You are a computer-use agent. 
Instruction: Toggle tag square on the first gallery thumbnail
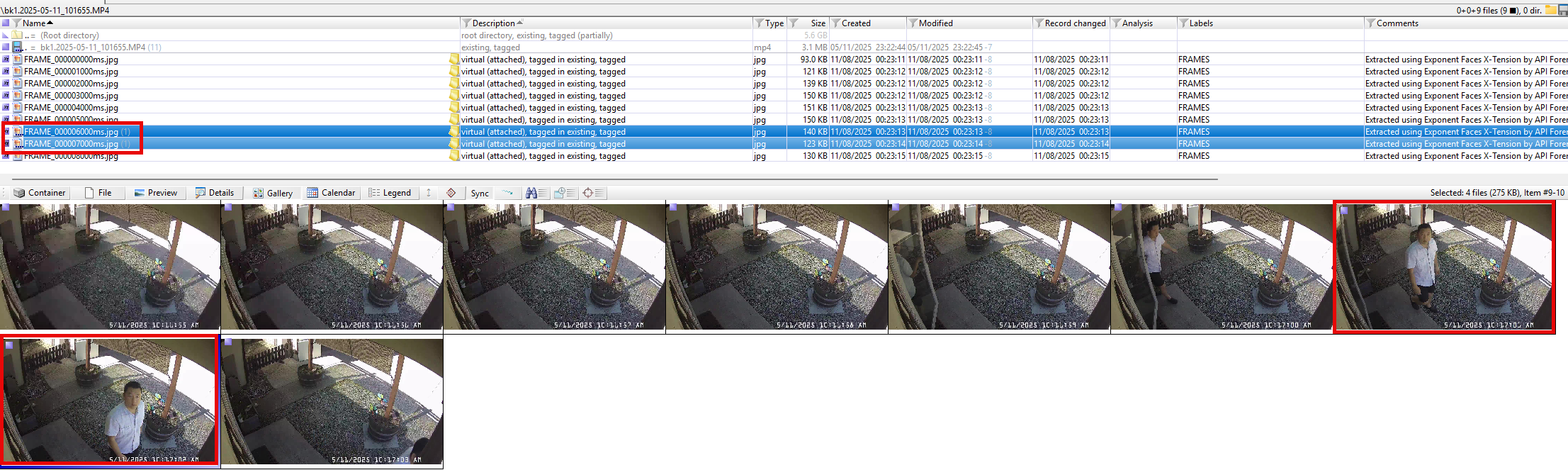pyautogui.click(x=6, y=208)
